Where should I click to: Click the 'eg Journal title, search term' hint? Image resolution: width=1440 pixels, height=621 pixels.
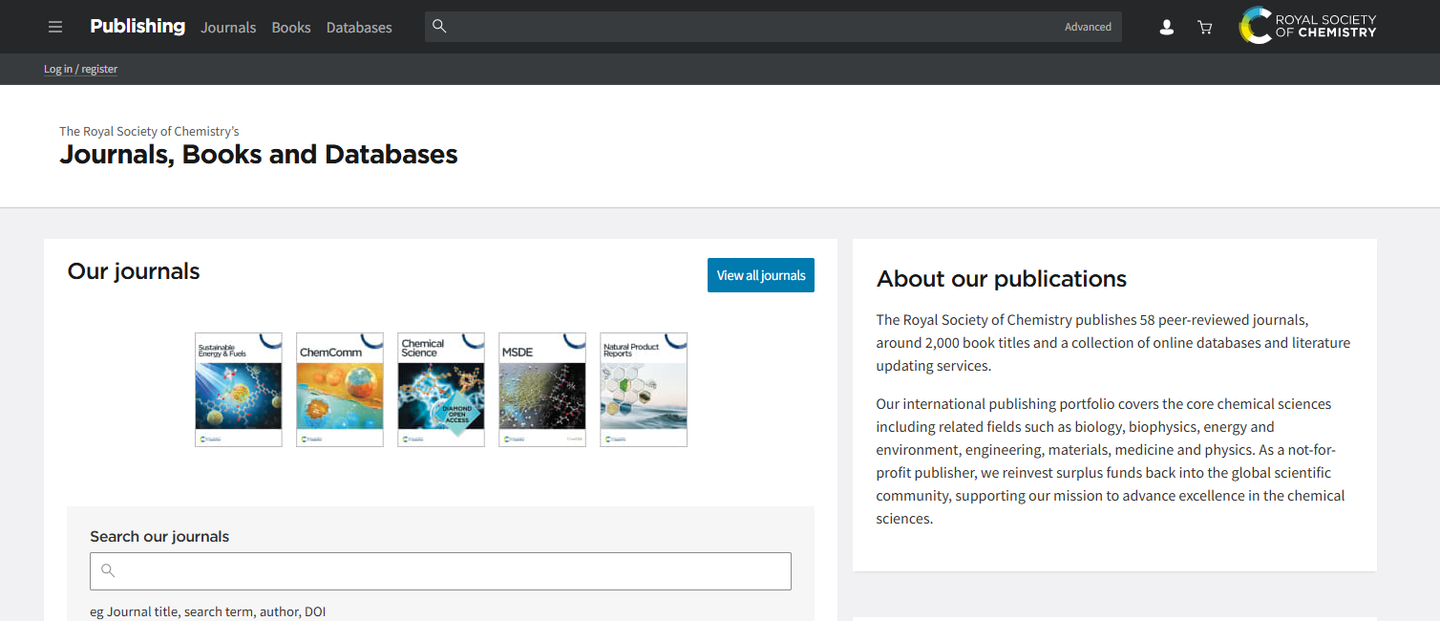coord(208,611)
